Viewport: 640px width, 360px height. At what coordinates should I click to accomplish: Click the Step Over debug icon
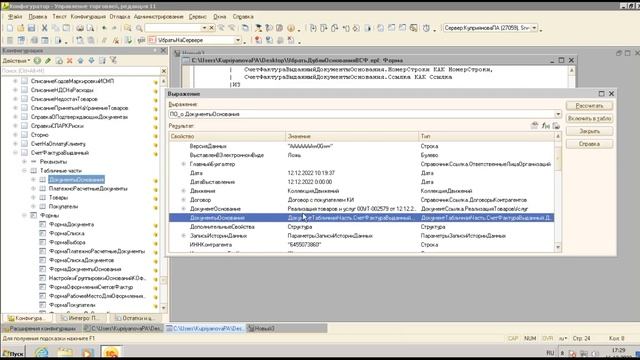(x=324, y=28)
